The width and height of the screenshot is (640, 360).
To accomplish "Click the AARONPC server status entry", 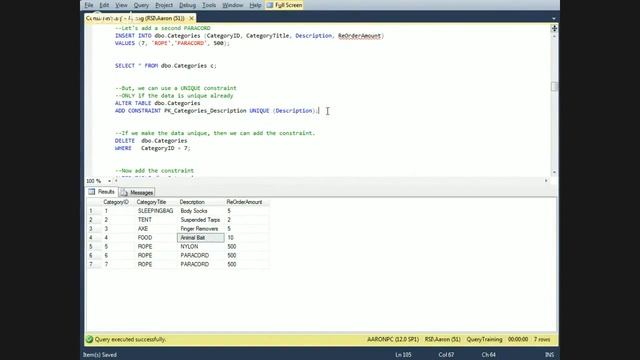I will (393, 340).
